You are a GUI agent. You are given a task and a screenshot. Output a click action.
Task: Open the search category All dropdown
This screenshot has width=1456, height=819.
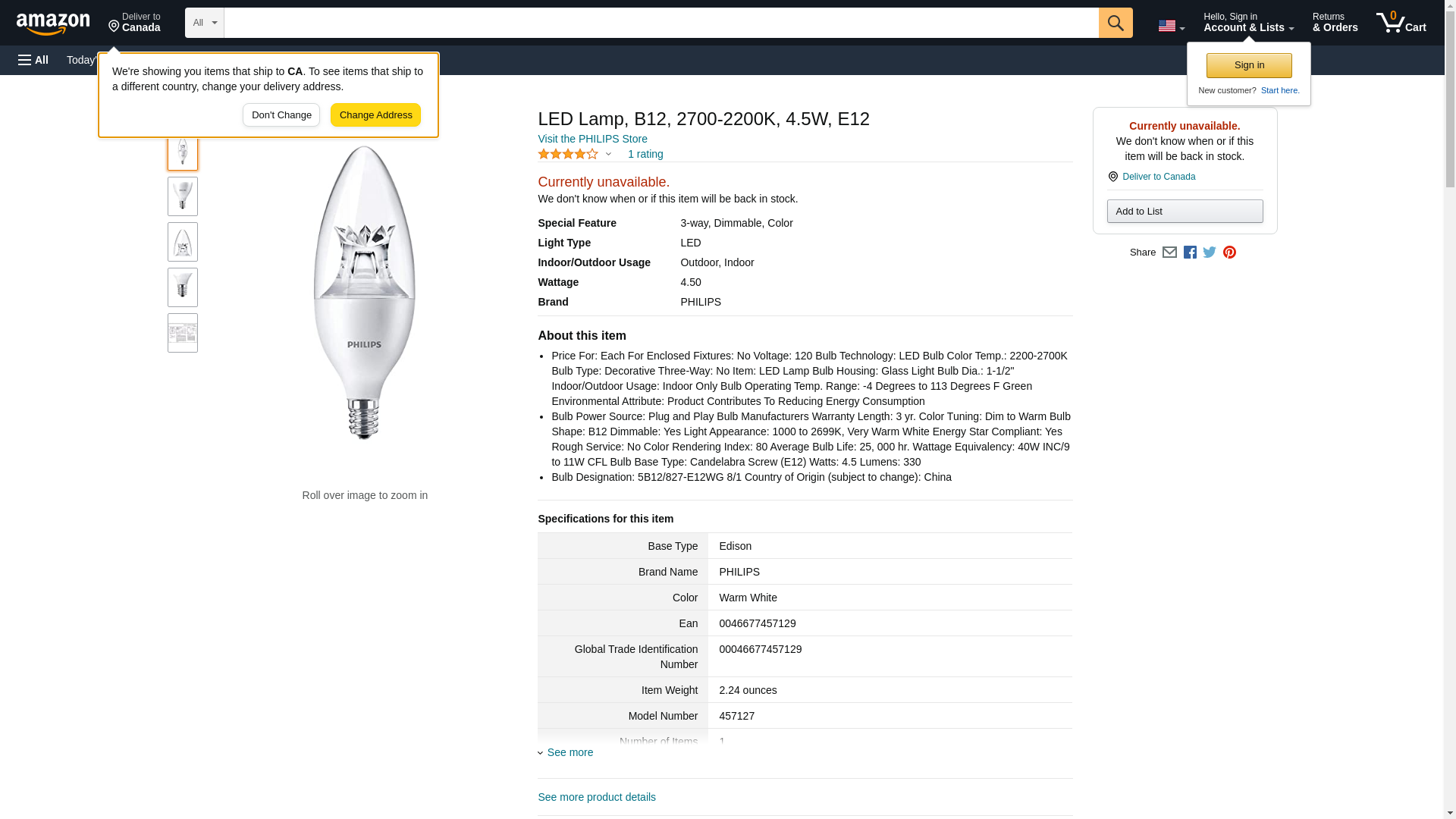[x=205, y=23]
